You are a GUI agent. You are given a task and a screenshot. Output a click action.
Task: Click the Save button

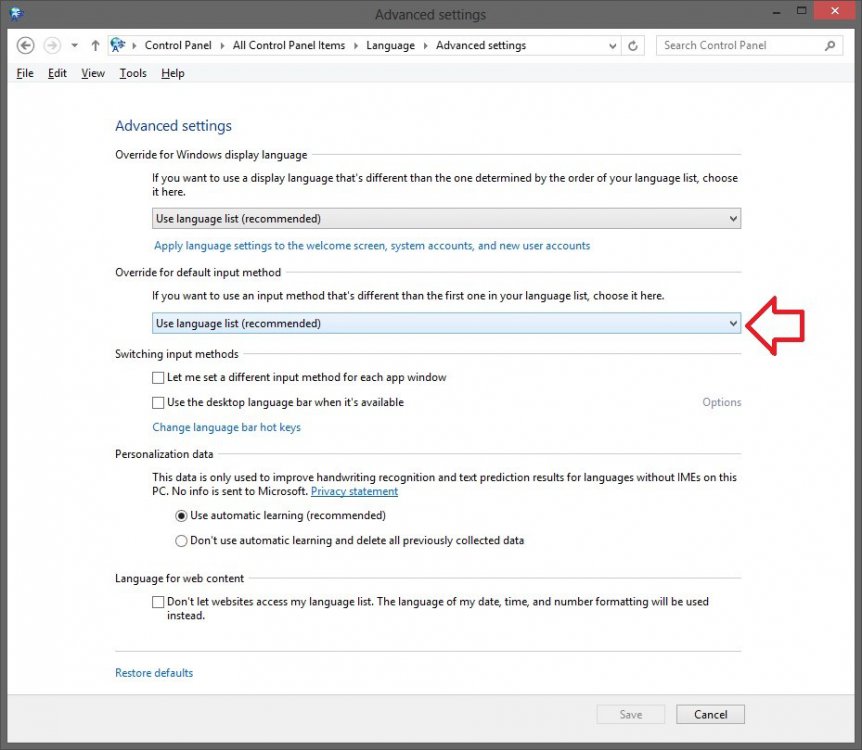coord(630,714)
